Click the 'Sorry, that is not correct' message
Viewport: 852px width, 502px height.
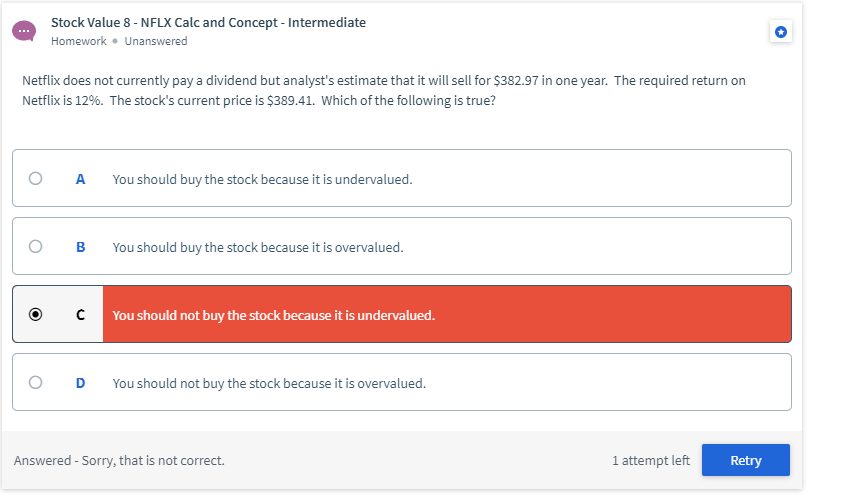(153, 460)
